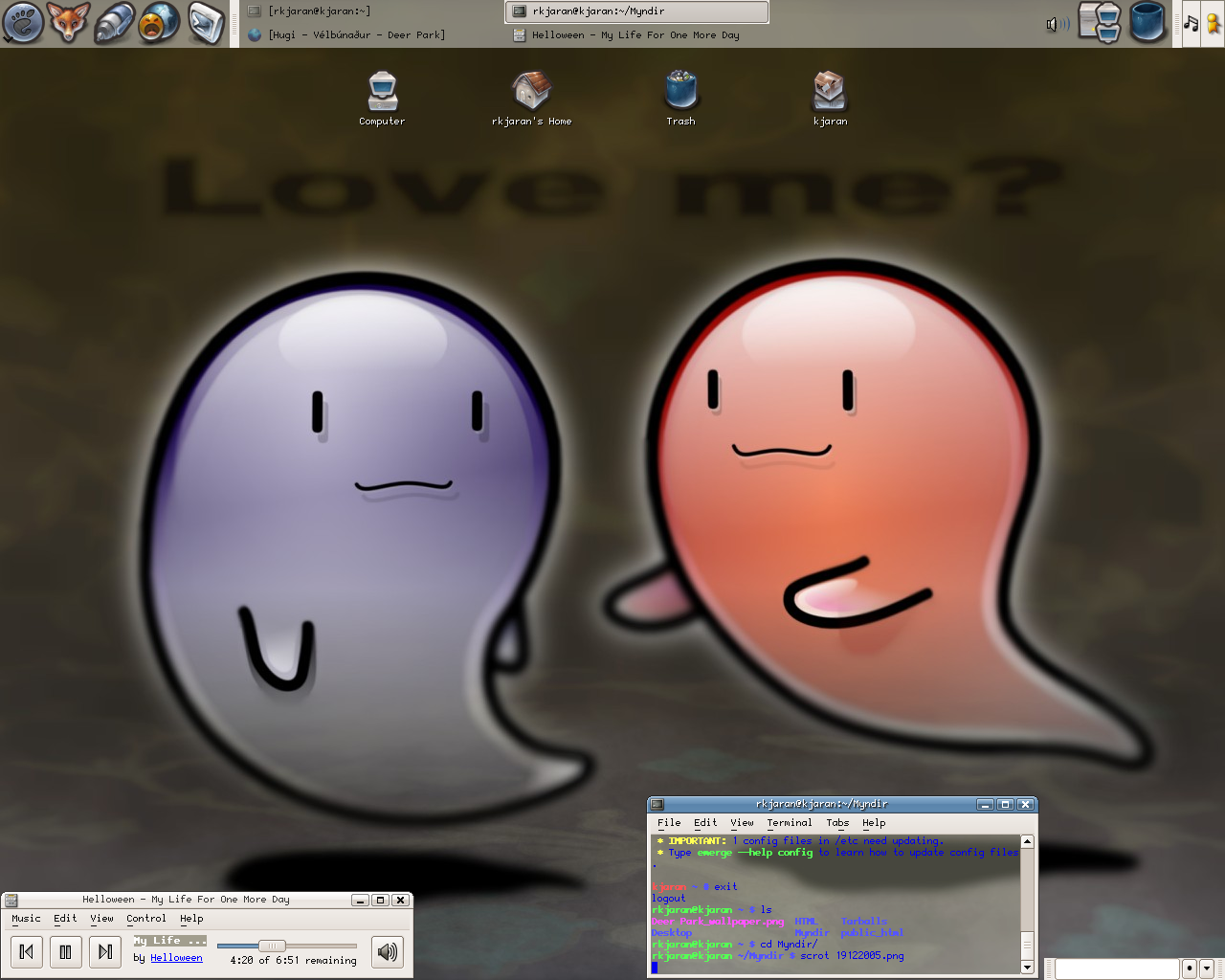Open the Terminal menu in terminal window
Image resolution: width=1225 pixels, height=980 pixels.
click(789, 823)
